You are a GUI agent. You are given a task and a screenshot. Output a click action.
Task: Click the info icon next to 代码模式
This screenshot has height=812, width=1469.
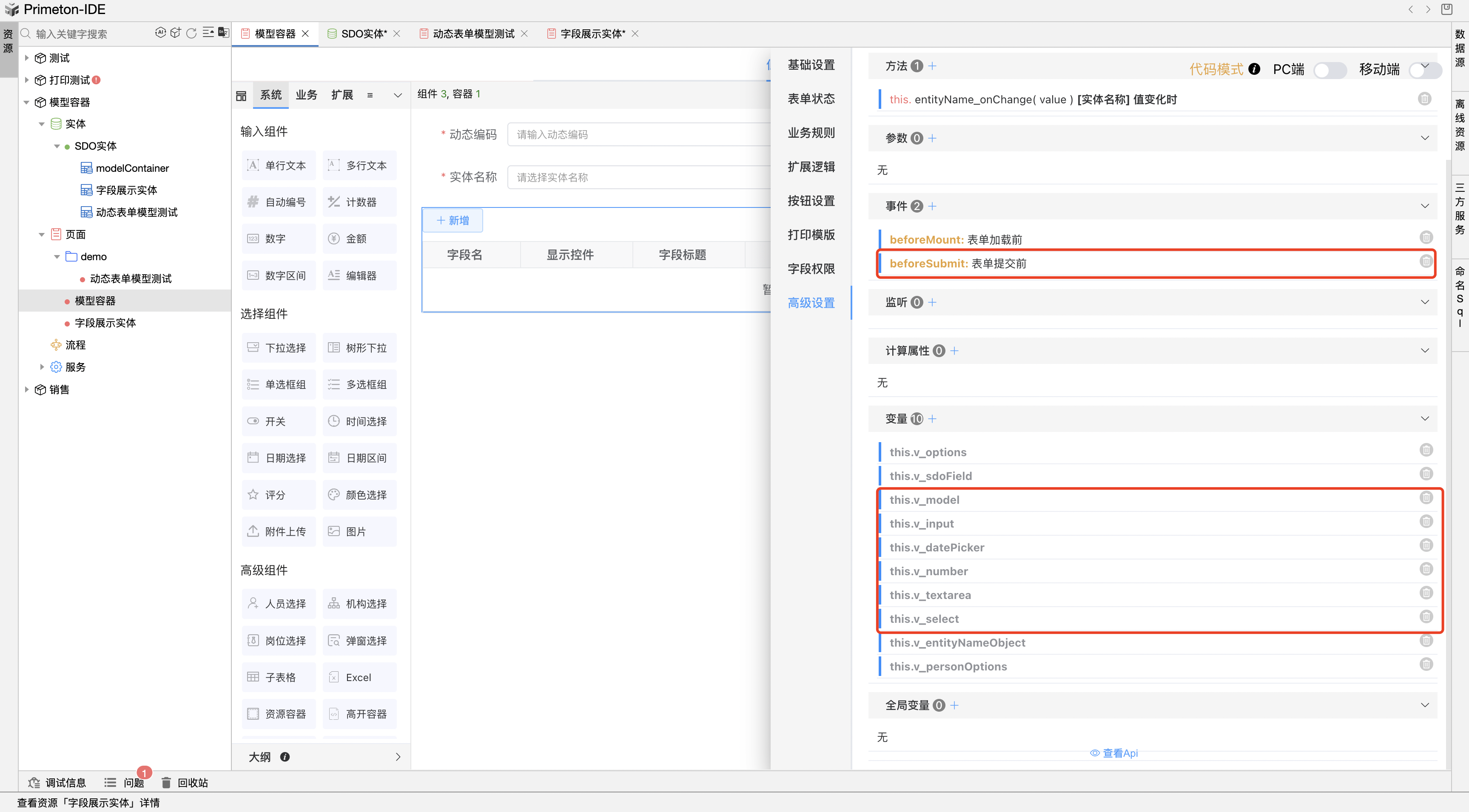pyautogui.click(x=1254, y=69)
